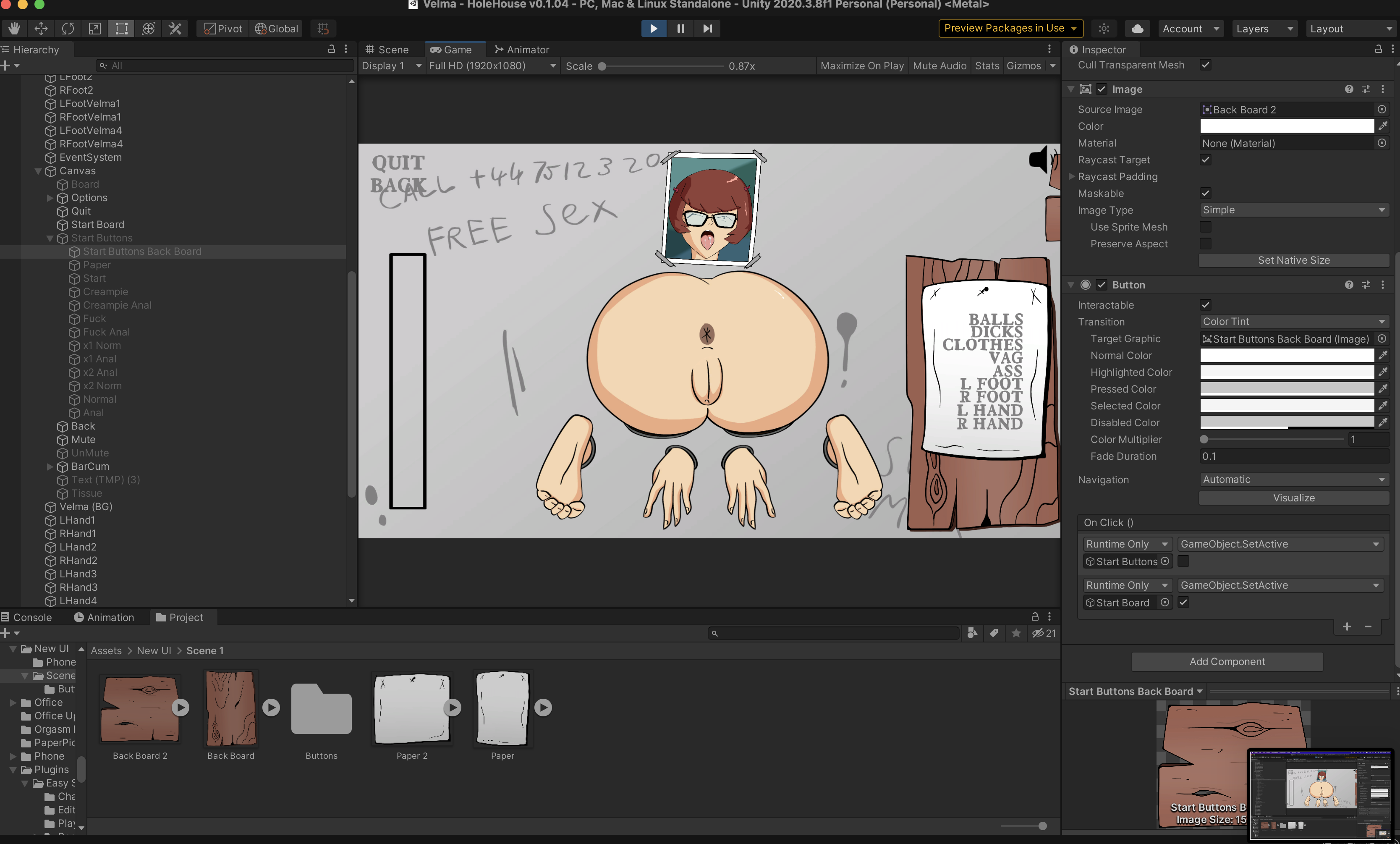Open the Highlighted Color swatch
Image resolution: width=1400 pixels, height=844 pixels.
[x=1287, y=372]
